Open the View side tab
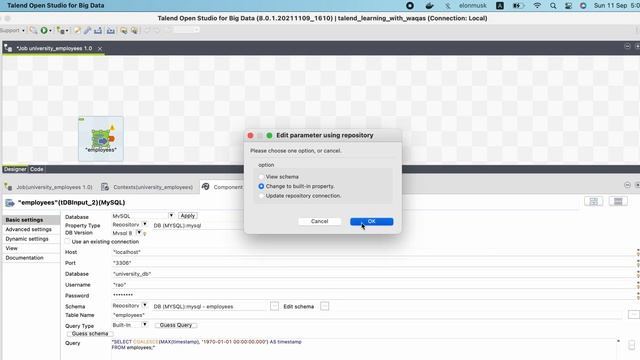Screen dimensions: 640x360 click(x=31, y=248)
